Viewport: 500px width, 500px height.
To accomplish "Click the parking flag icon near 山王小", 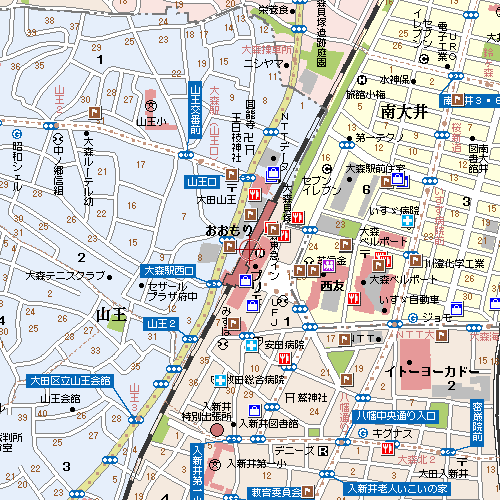I will (x=95, y=113).
